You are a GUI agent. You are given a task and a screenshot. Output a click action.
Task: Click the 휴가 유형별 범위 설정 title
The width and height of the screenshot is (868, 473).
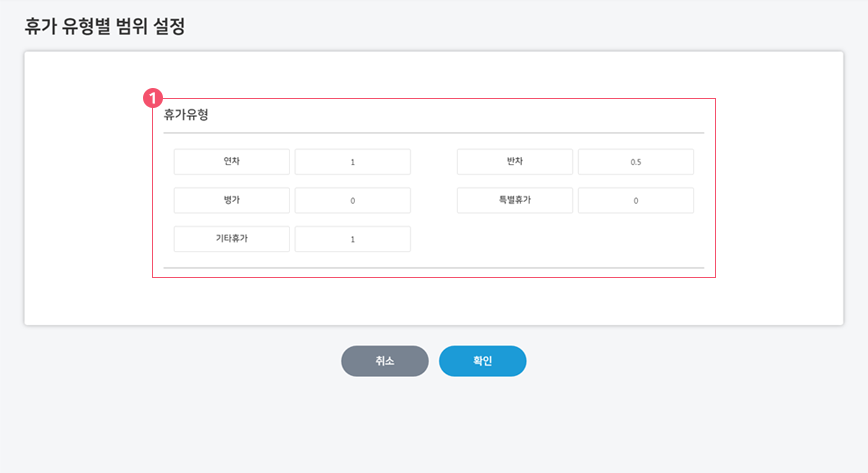click(x=105, y=26)
